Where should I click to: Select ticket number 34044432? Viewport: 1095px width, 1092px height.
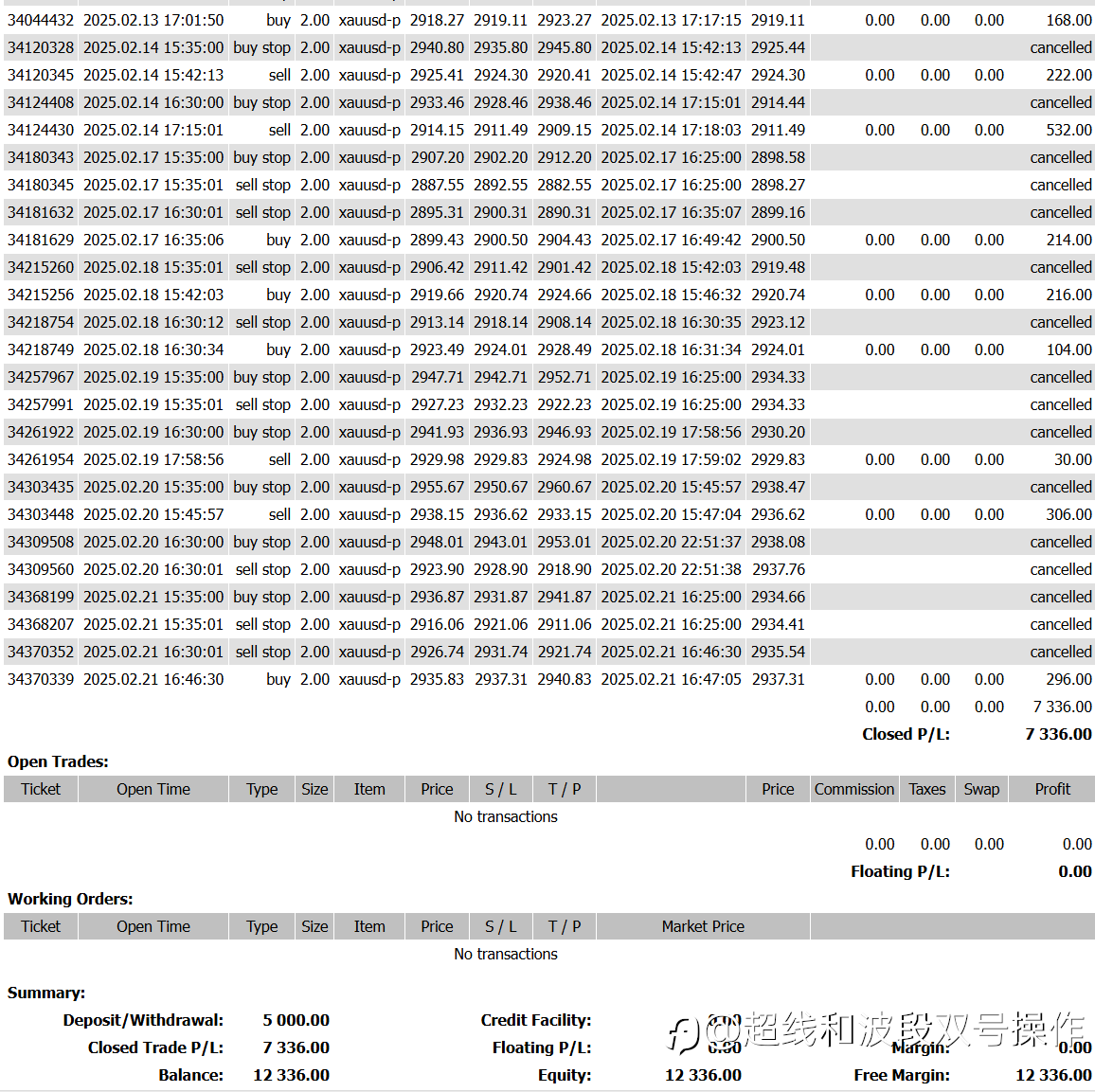coord(41,20)
